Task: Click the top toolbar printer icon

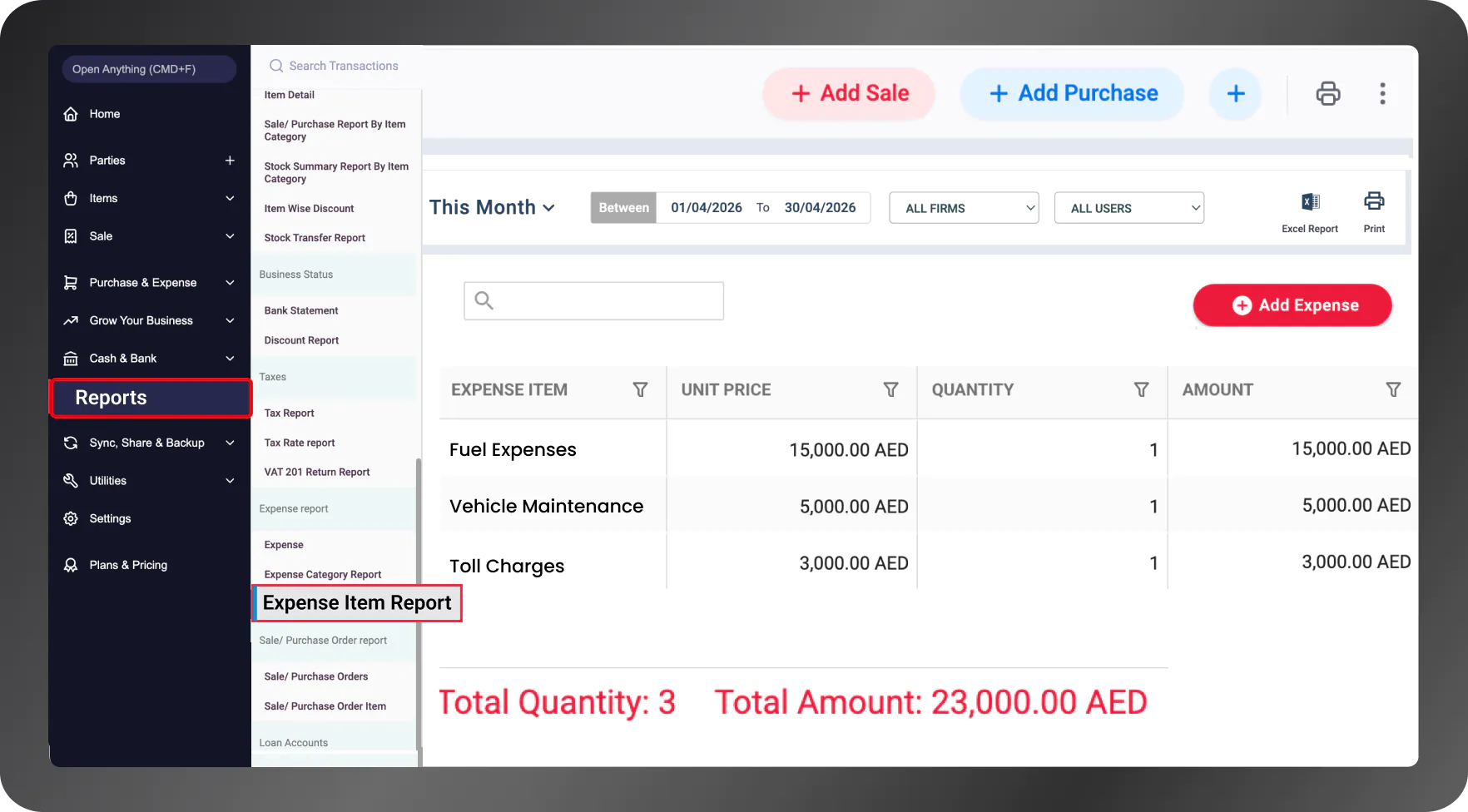Action: pyautogui.click(x=1328, y=93)
